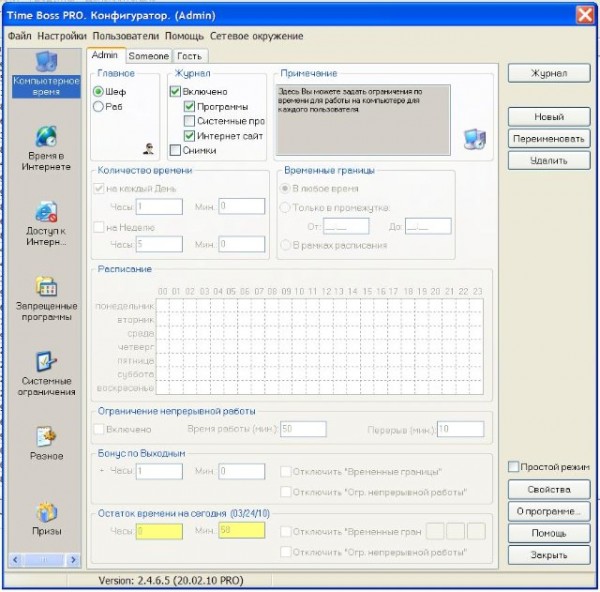This screenshot has height=592, width=600.
Task: Click the yellow Часы remaining time field
Action: pos(159,532)
